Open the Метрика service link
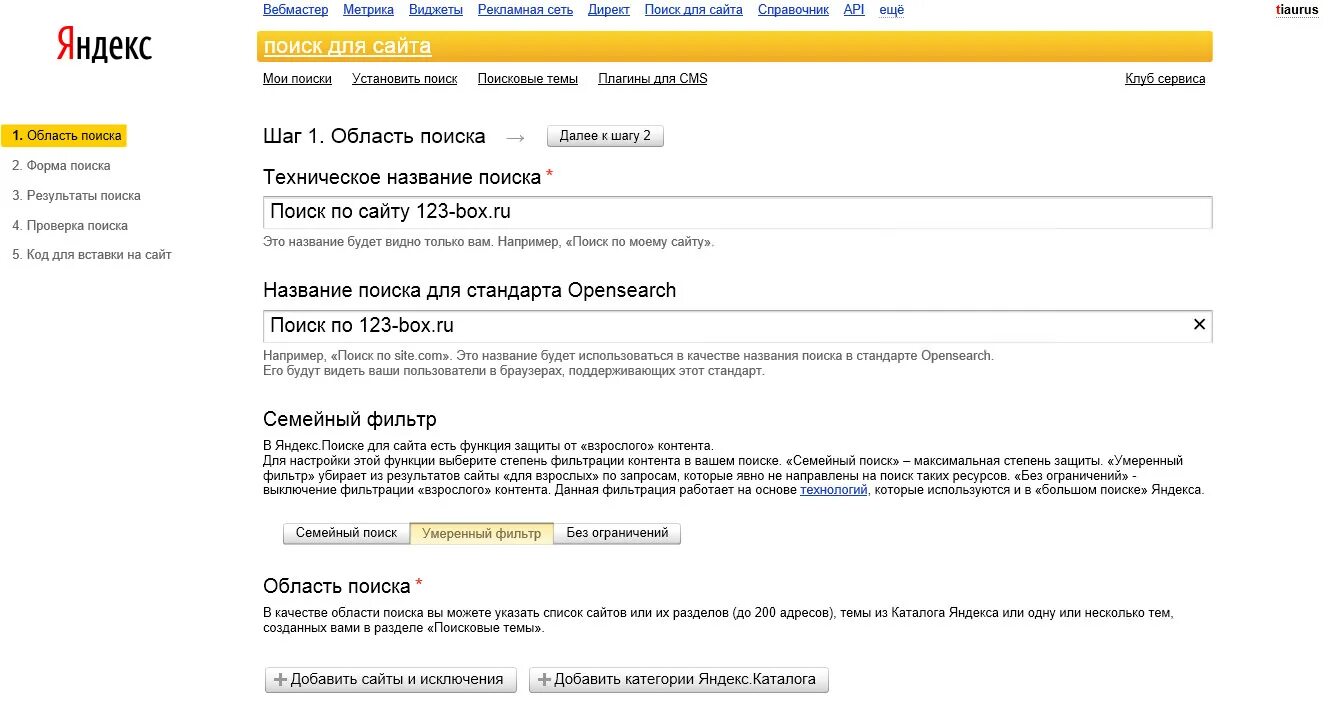The image size is (1333, 728). 368,10
